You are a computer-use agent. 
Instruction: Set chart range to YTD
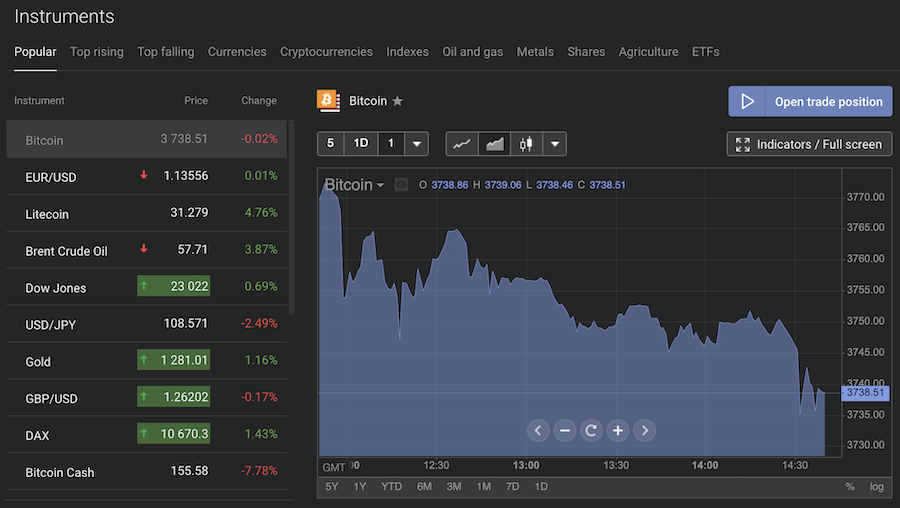[x=391, y=487]
